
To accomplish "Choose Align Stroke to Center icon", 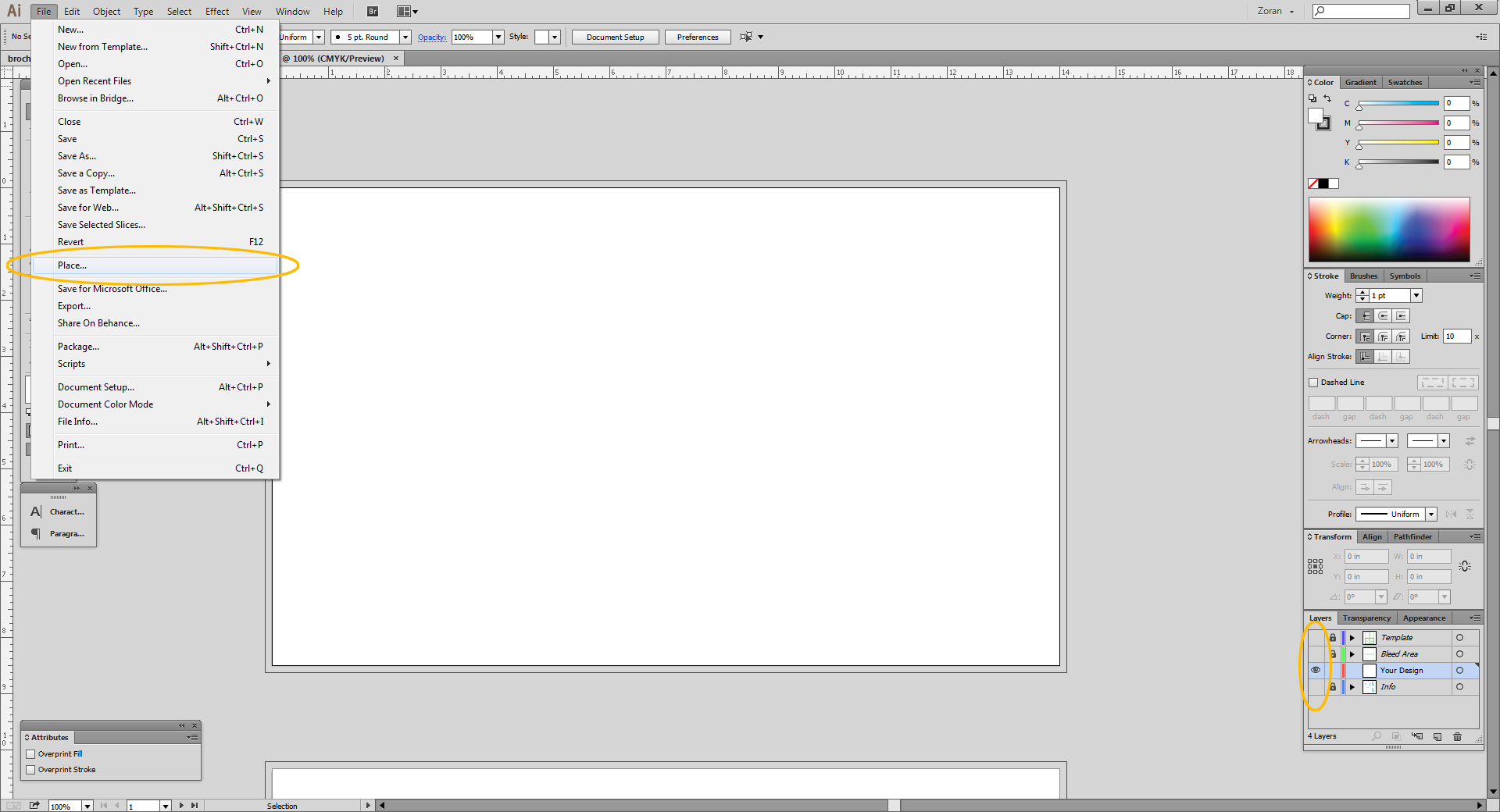I will click(x=1365, y=357).
